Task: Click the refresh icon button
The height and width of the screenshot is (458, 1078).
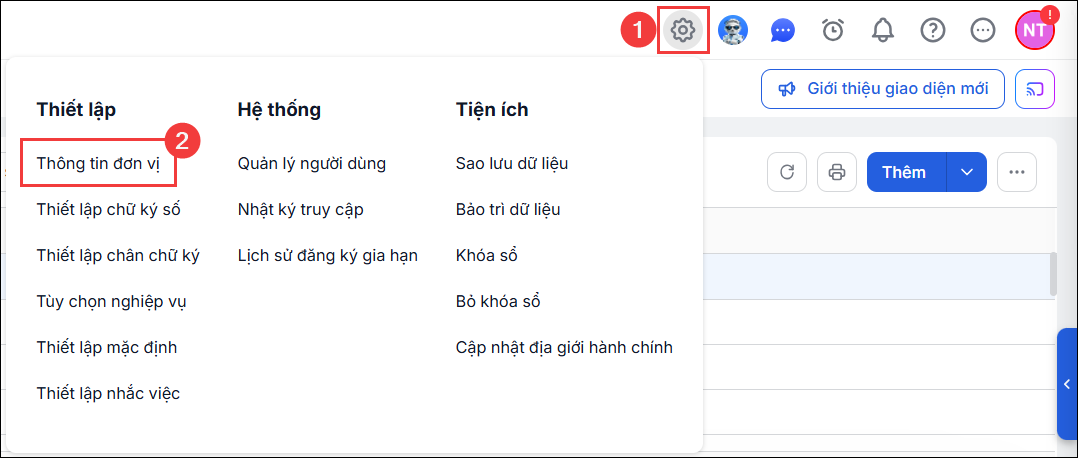Action: tap(786, 172)
